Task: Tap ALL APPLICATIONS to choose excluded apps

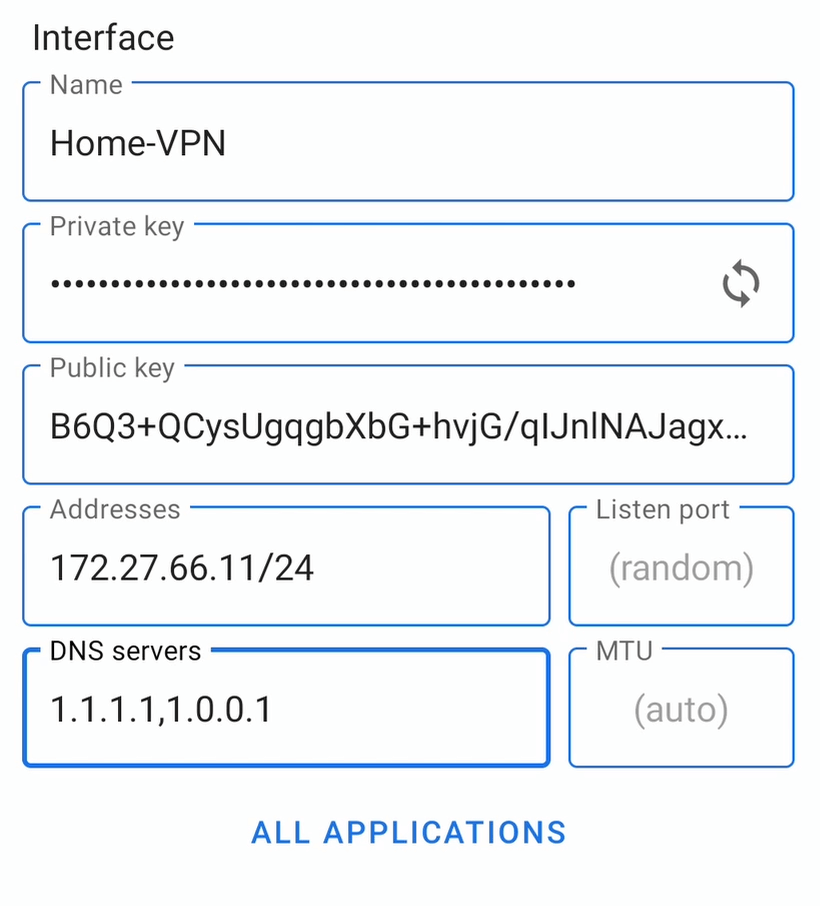Action: click(408, 832)
